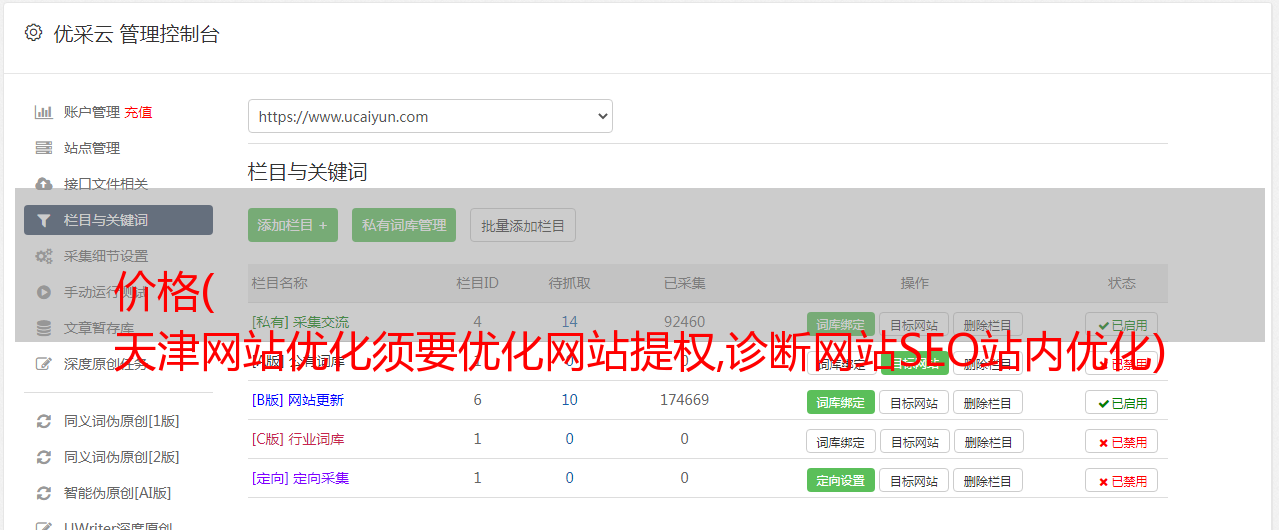Click 词库绑定 in the 采集交流 row
The width and height of the screenshot is (1279, 530).
pos(840,325)
